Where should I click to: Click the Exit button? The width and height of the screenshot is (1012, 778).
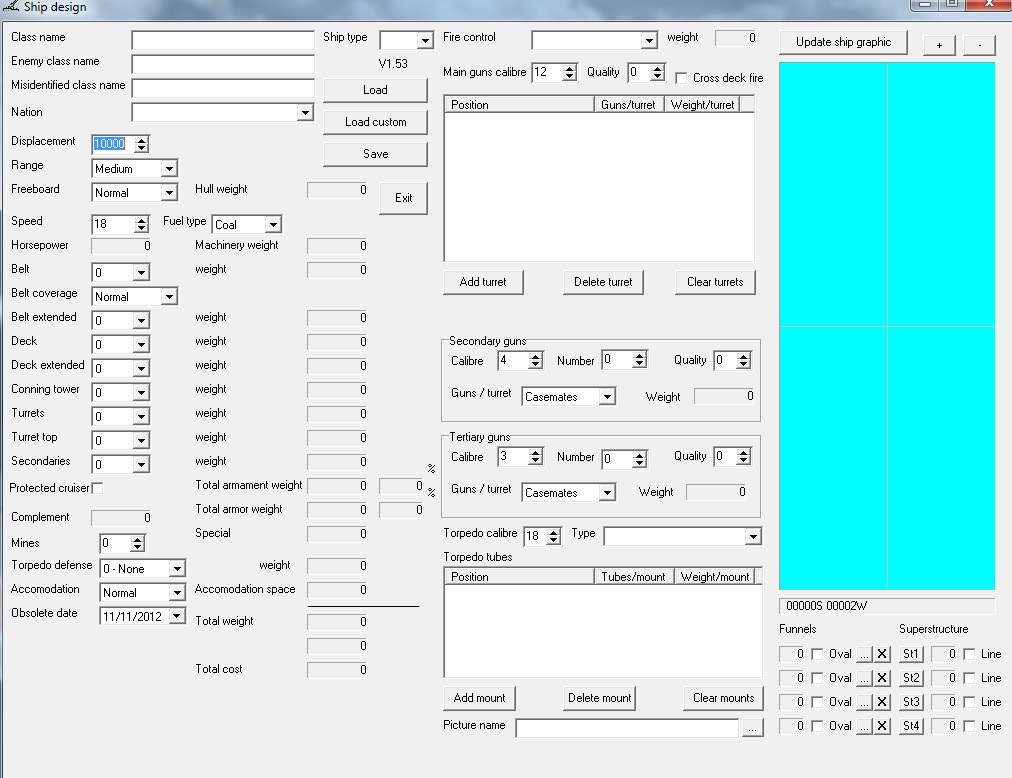pos(403,198)
